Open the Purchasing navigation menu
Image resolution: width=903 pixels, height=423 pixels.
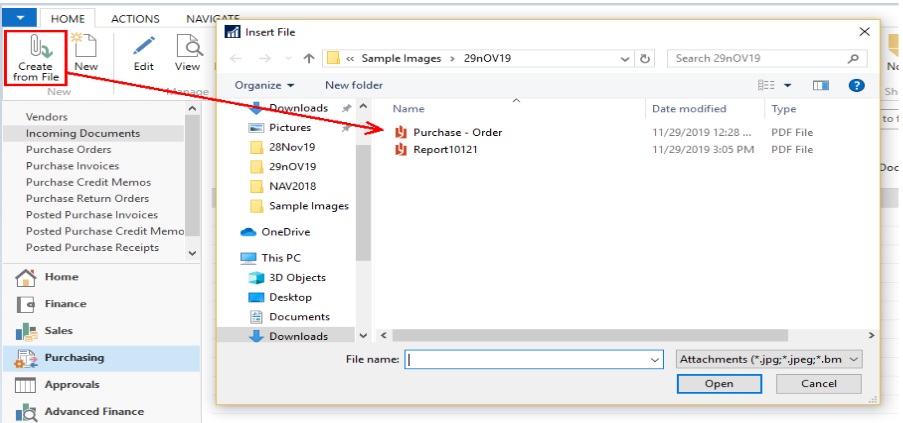click(74, 357)
